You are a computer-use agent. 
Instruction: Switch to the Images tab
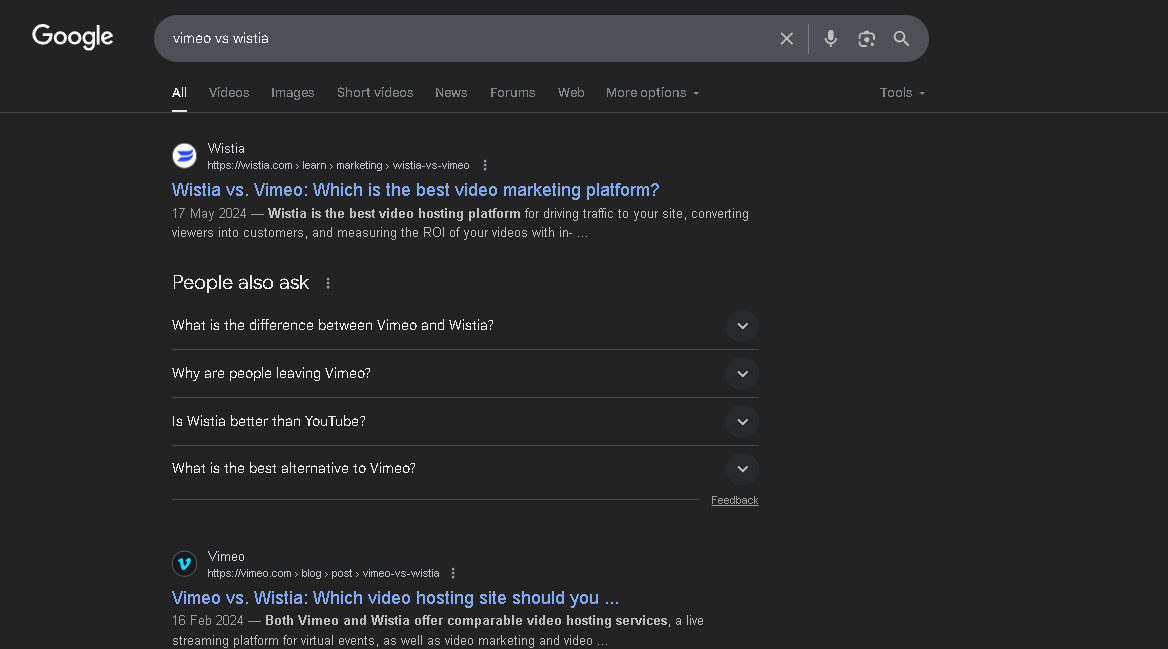292,93
